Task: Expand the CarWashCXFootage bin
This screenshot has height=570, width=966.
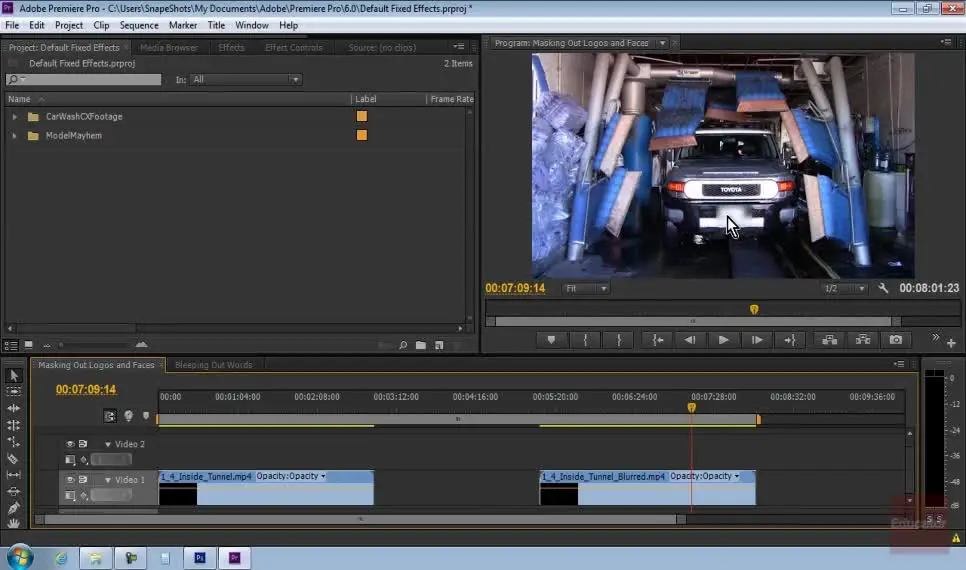Action: click(x=15, y=117)
